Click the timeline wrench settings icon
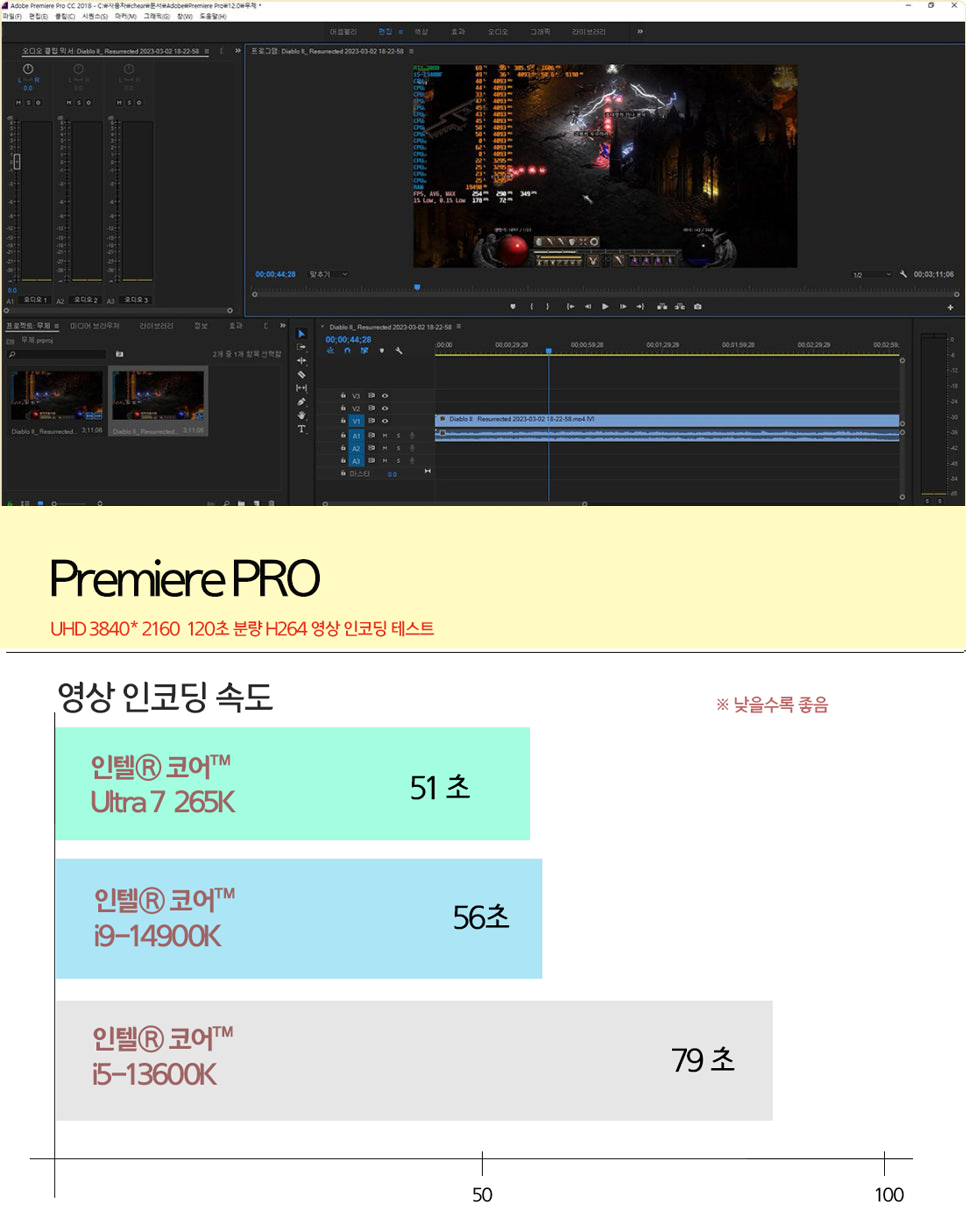The image size is (966, 1218). (x=398, y=351)
